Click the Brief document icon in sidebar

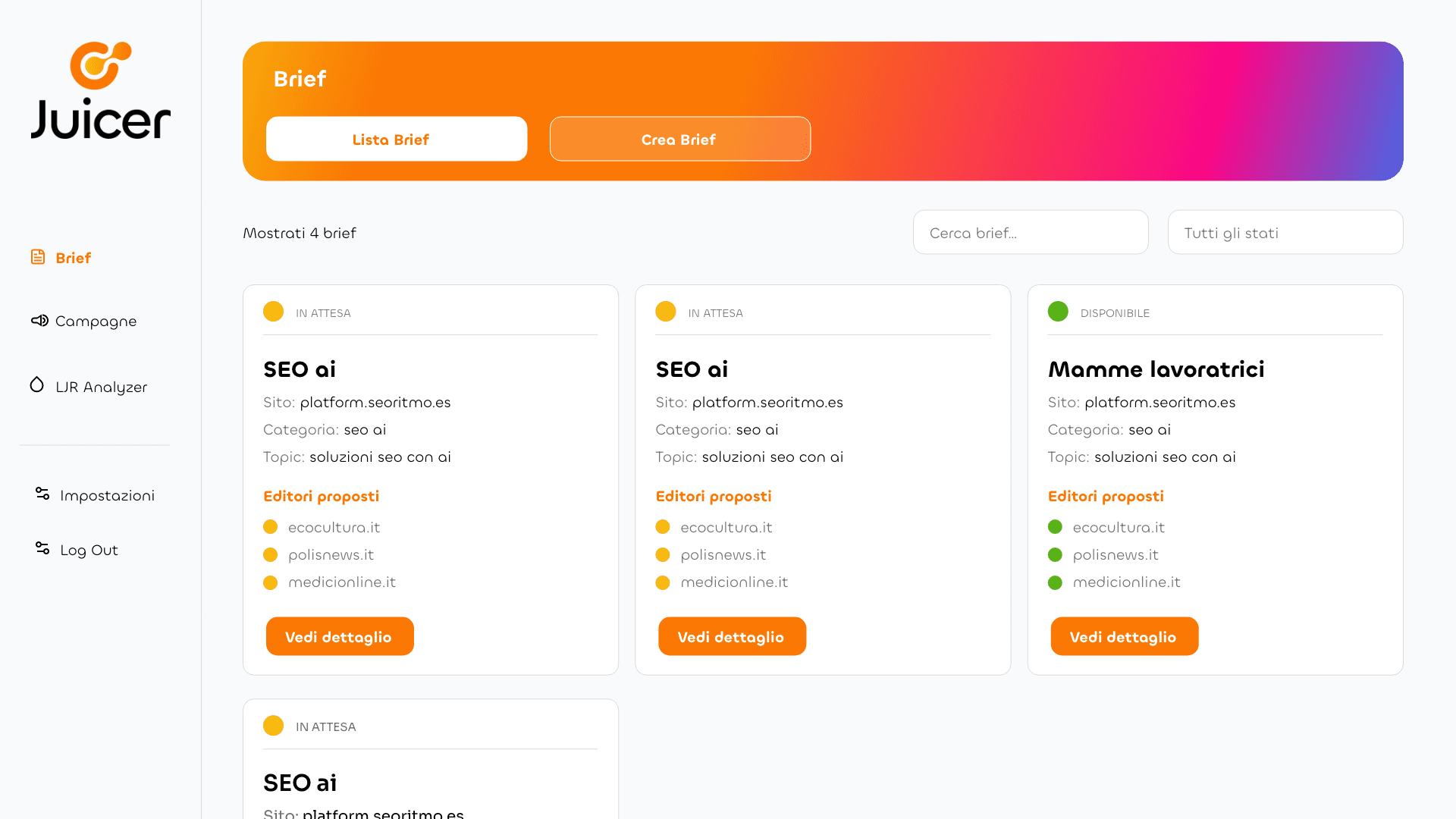pos(38,257)
